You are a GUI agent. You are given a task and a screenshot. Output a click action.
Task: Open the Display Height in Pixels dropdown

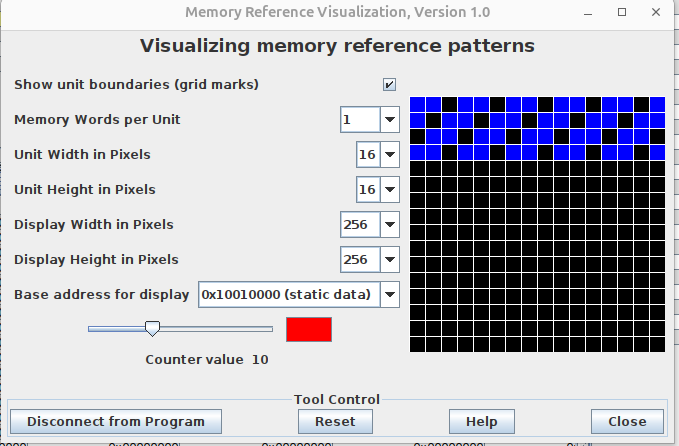(389, 259)
